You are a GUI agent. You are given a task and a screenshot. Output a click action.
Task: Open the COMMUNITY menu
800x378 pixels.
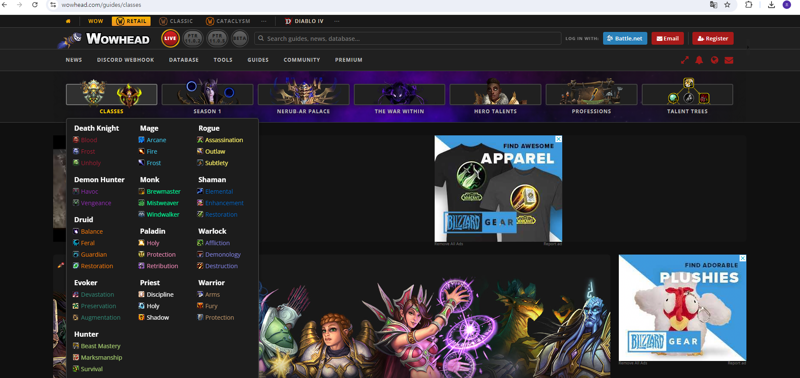tap(302, 60)
